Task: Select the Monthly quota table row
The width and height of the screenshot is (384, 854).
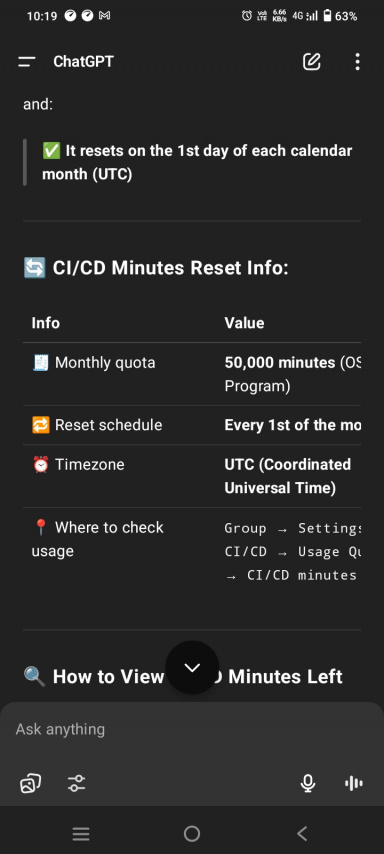Action: [x=192, y=374]
